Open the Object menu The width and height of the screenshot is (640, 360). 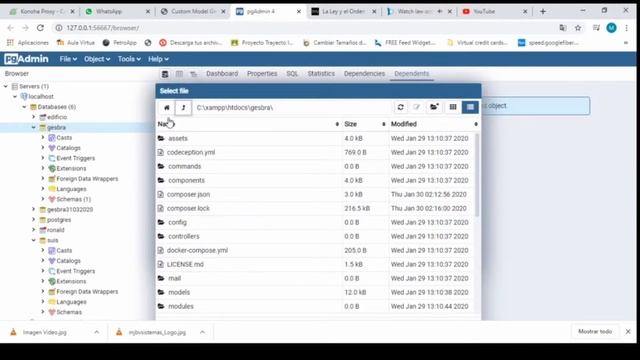pos(97,59)
